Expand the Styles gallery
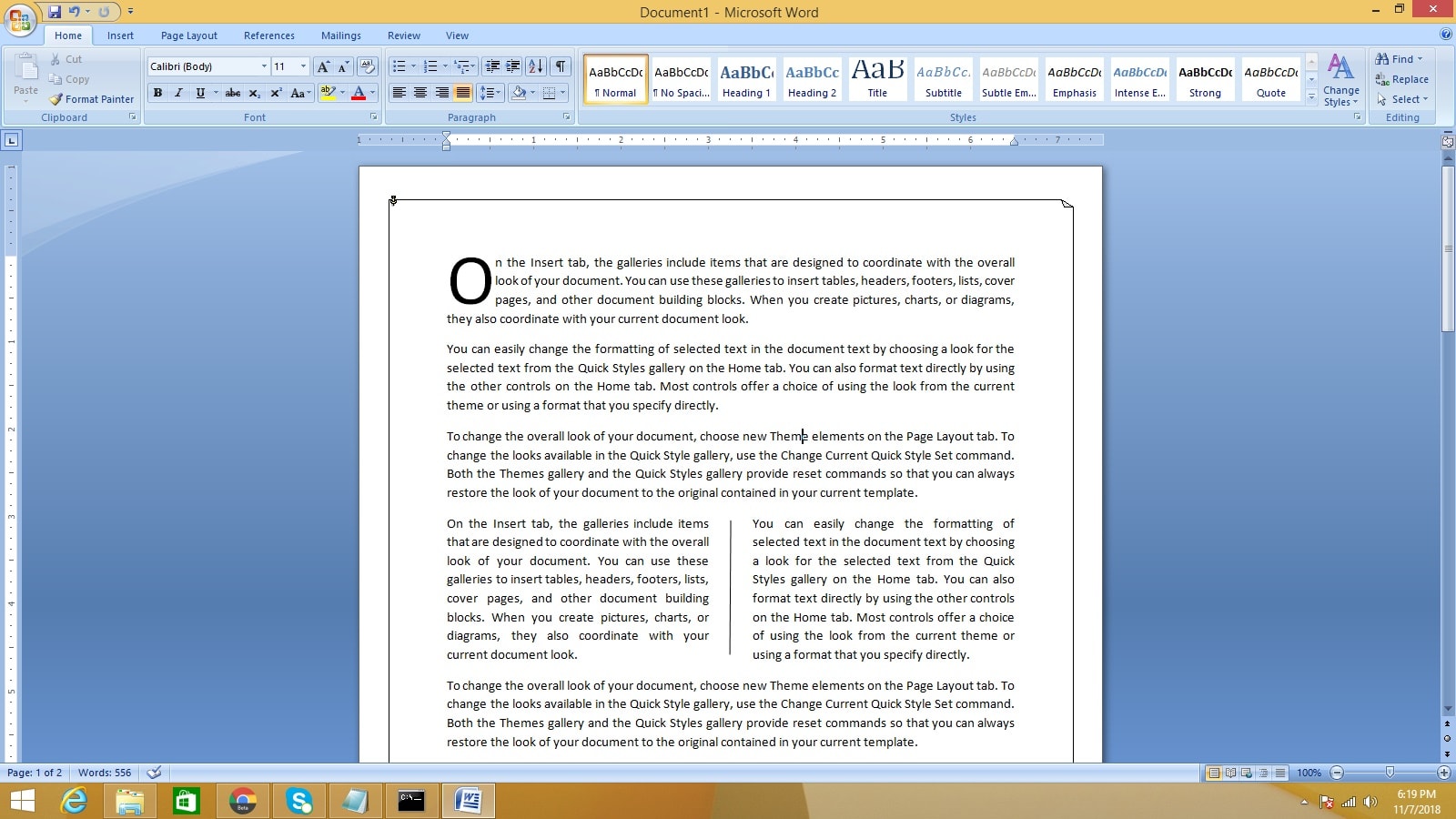This screenshot has height=819, width=1456. 1311,97
